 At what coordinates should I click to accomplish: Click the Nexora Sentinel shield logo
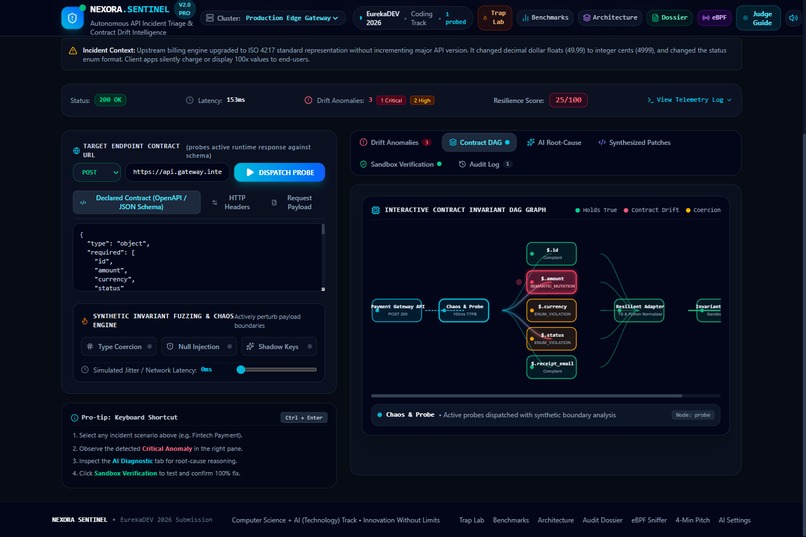click(x=72, y=18)
